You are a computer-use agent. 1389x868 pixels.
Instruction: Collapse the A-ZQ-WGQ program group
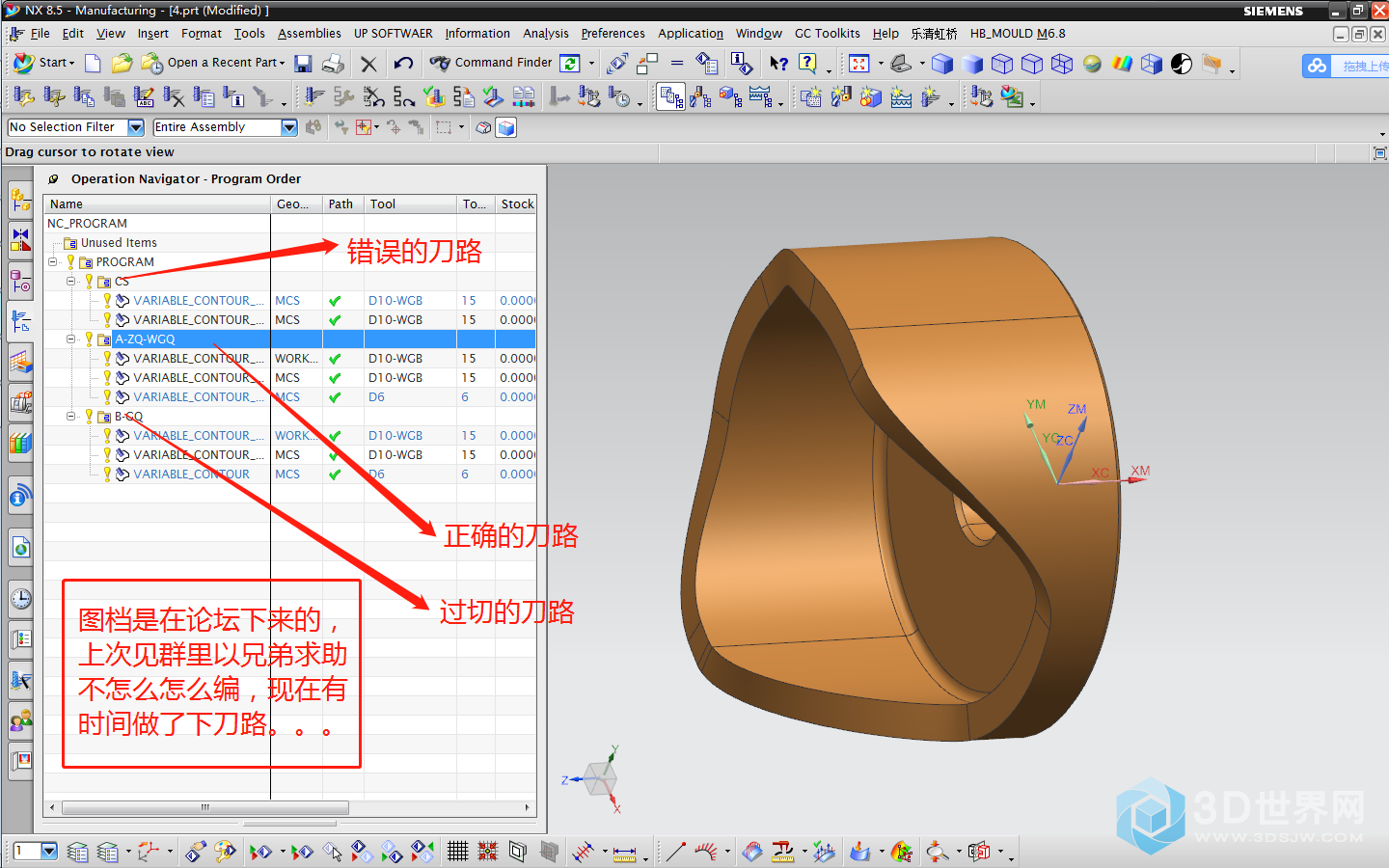(x=70, y=339)
